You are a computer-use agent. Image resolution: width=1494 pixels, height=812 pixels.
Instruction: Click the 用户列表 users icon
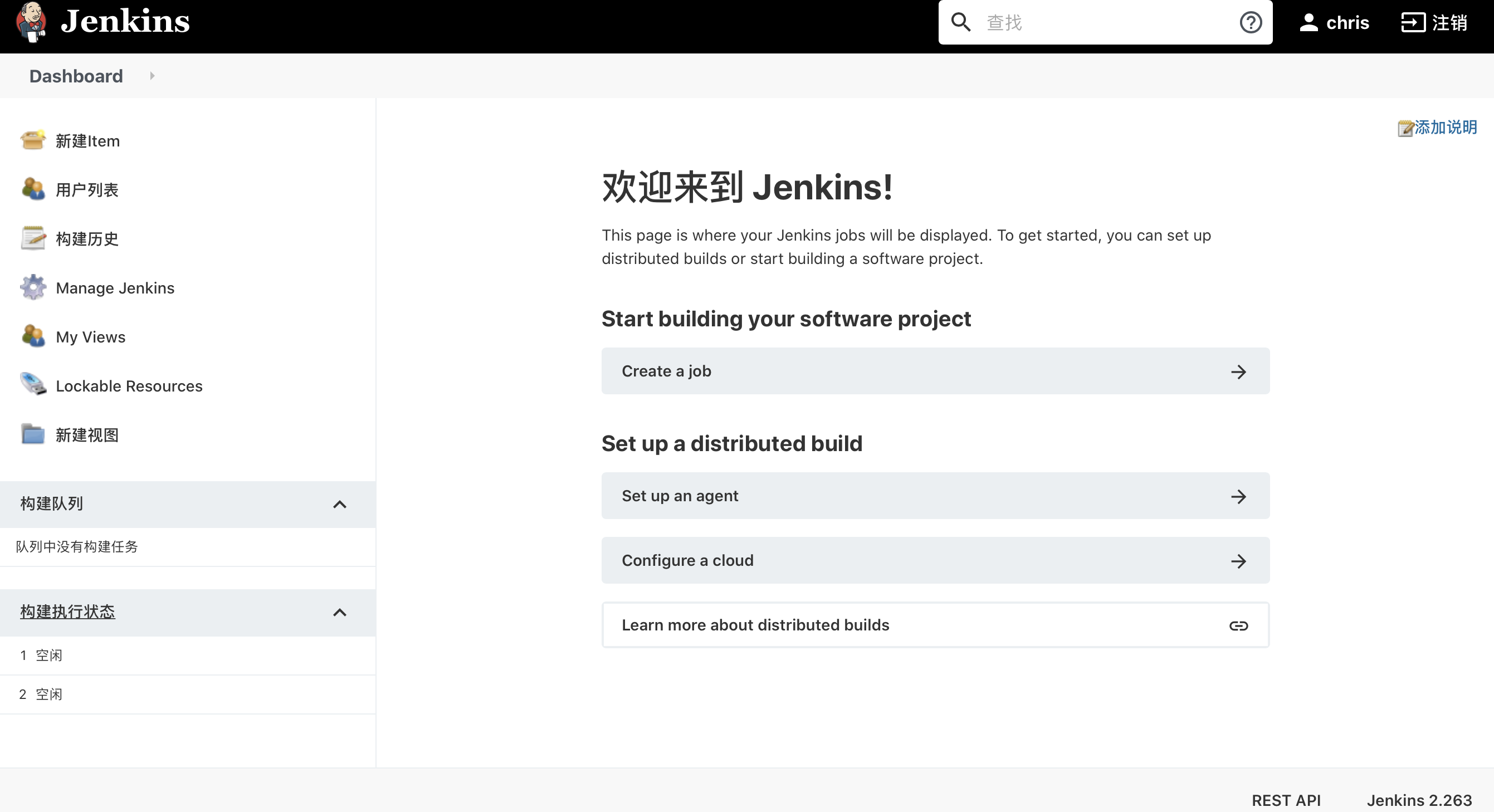pos(33,189)
